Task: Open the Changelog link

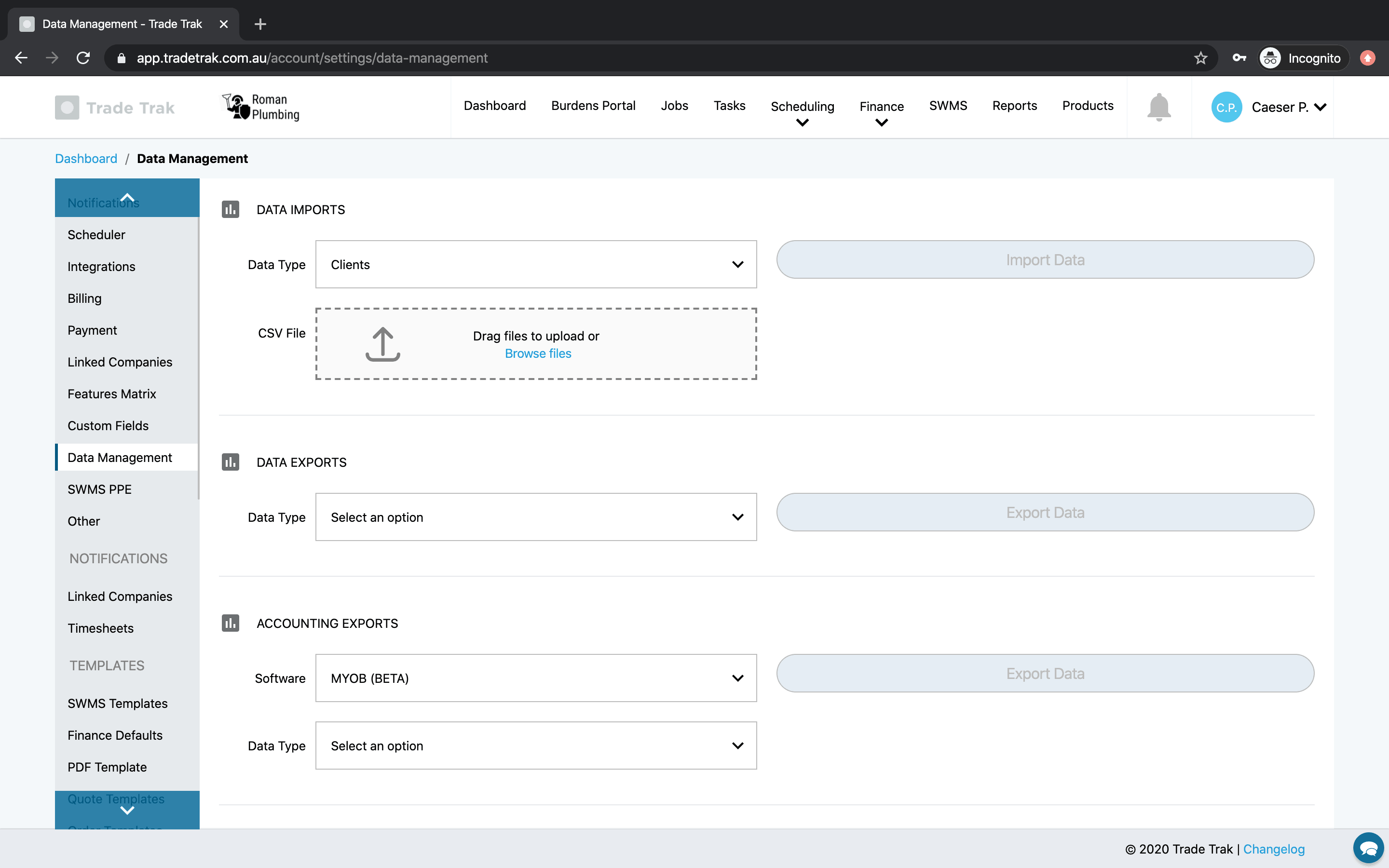Action: point(1274,849)
